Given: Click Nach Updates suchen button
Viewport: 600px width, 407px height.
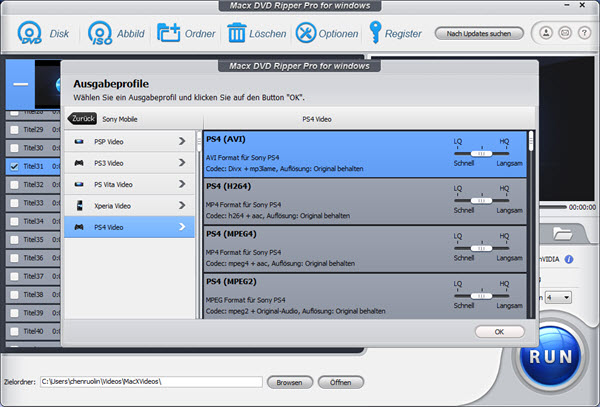Looking at the screenshot, I should pyautogui.click(x=479, y=34).
